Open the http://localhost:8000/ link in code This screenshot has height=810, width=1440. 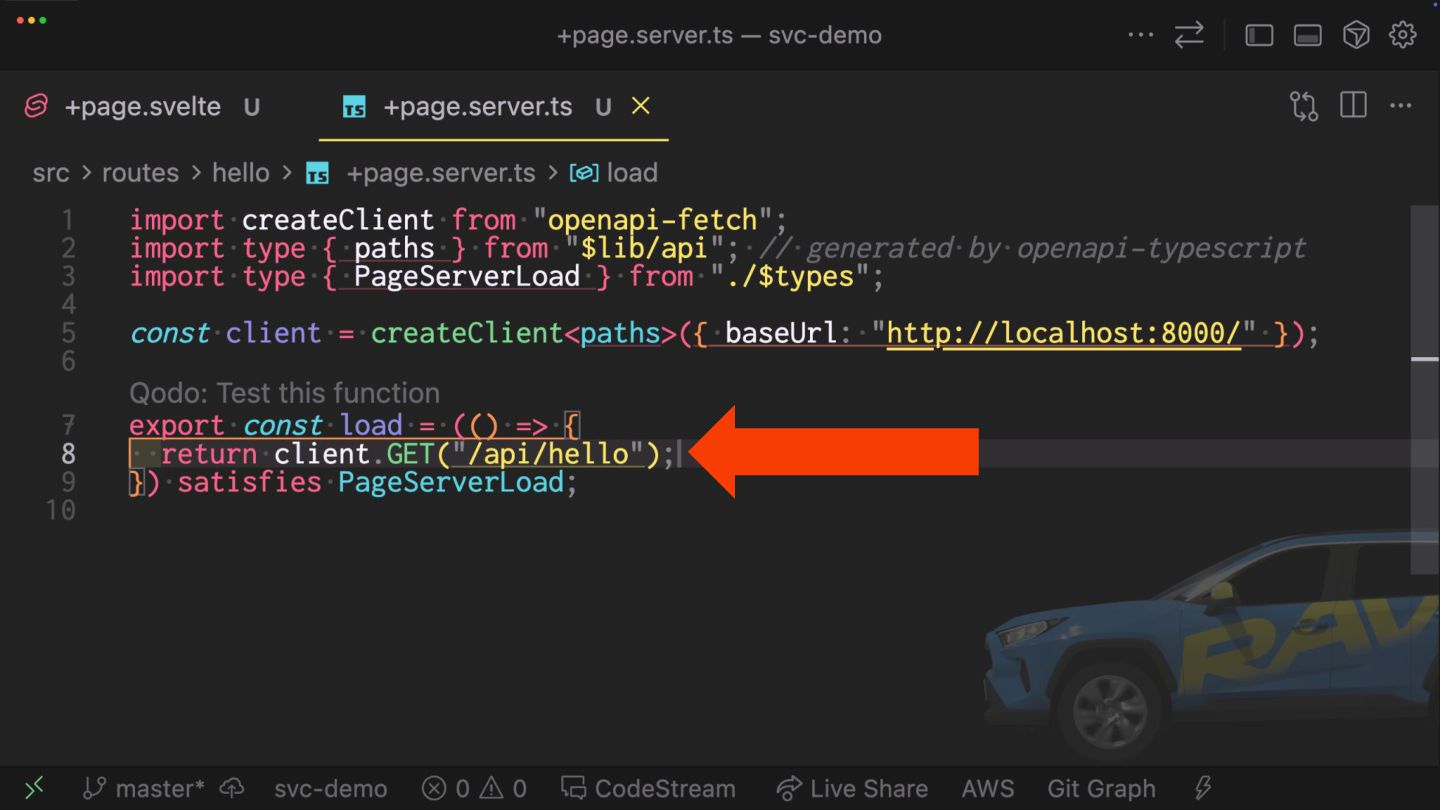click(x=1063, y=333)
